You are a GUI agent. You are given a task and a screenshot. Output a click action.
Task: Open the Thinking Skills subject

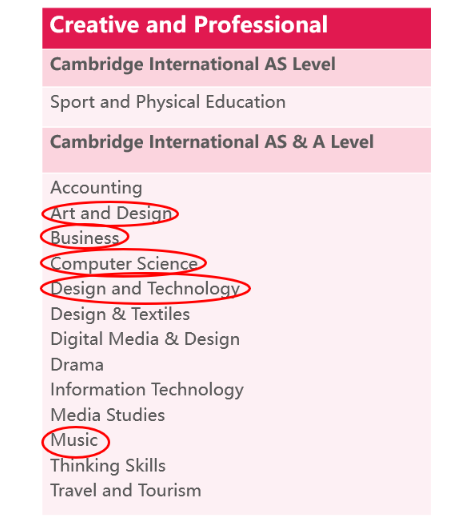coord(108,466)
